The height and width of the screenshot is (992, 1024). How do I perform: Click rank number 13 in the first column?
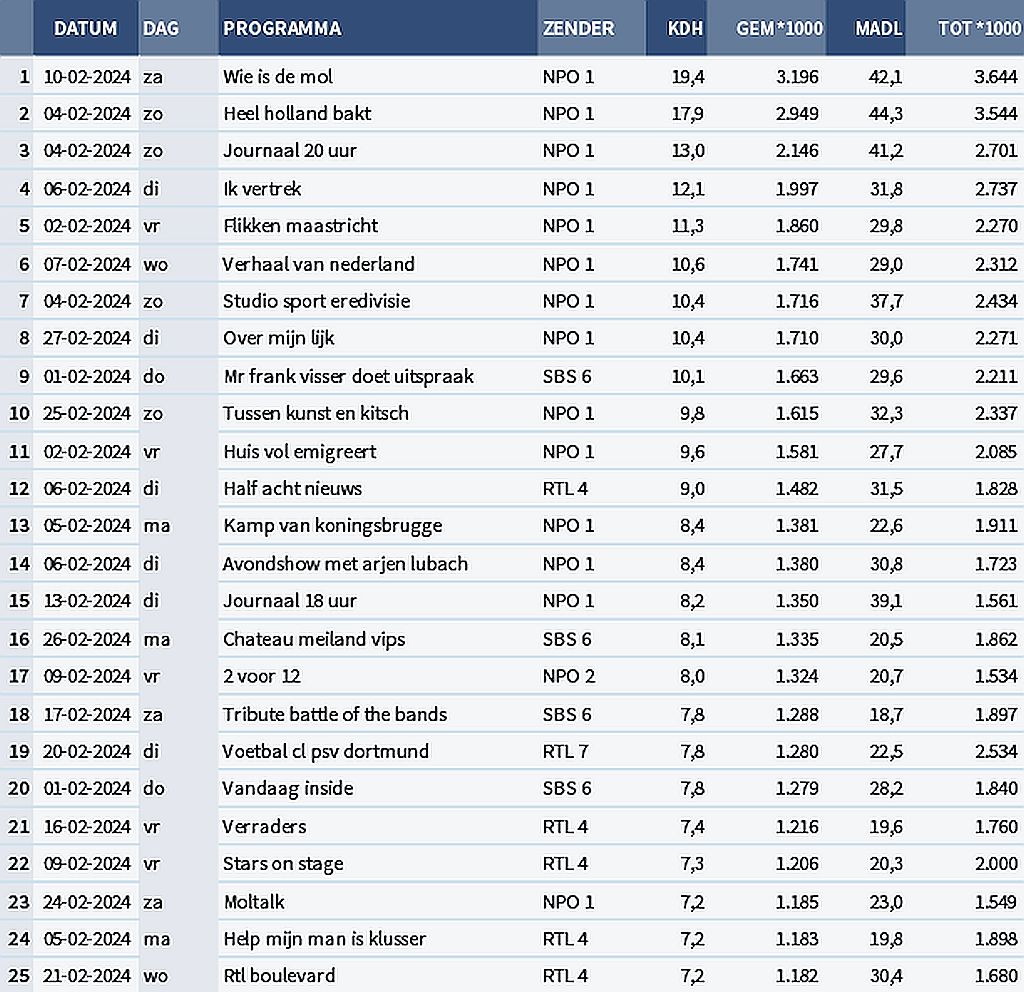click(19, 526)
